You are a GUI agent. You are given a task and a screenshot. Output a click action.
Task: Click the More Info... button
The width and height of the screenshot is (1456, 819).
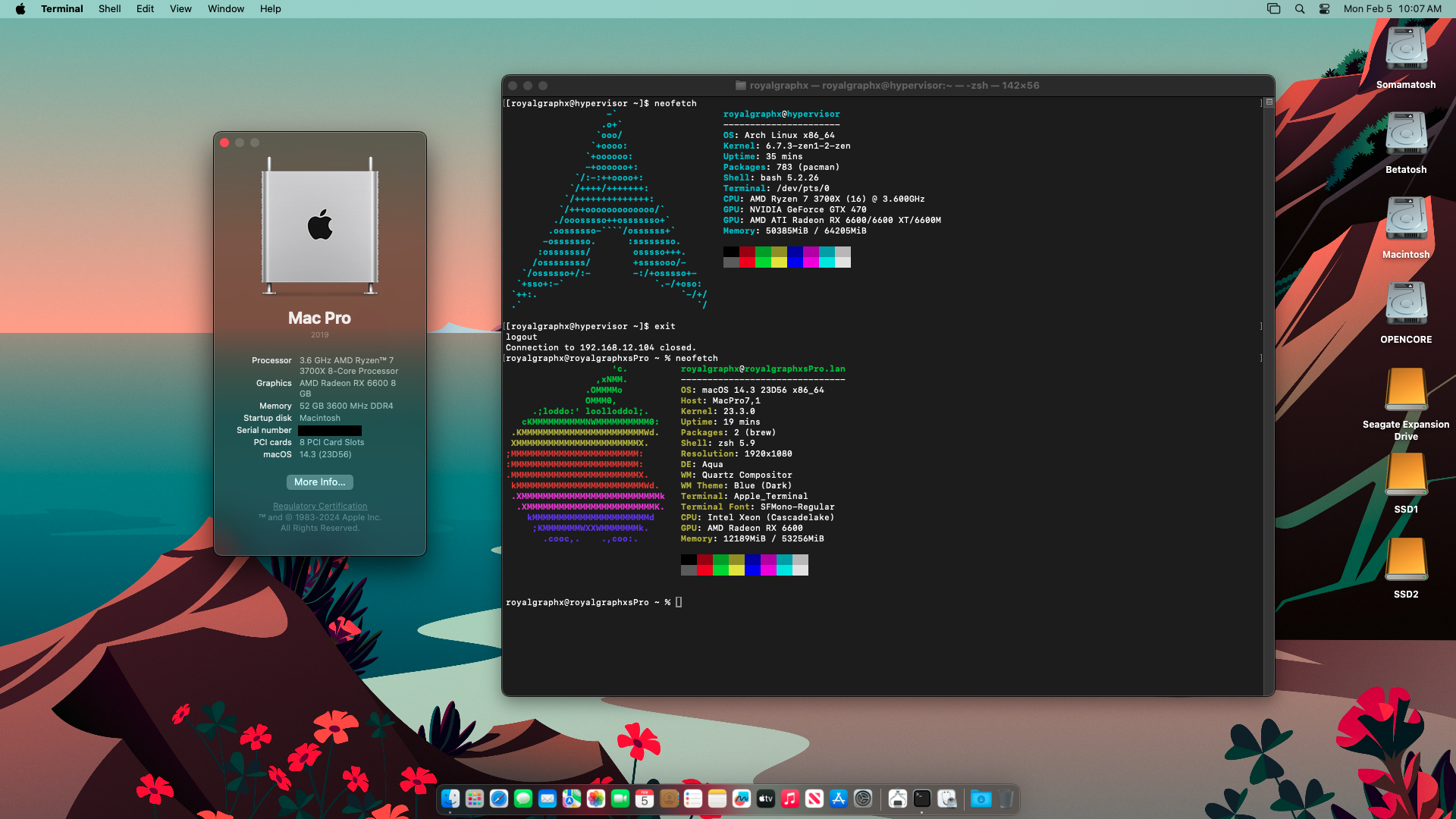[x=320, y=482]
